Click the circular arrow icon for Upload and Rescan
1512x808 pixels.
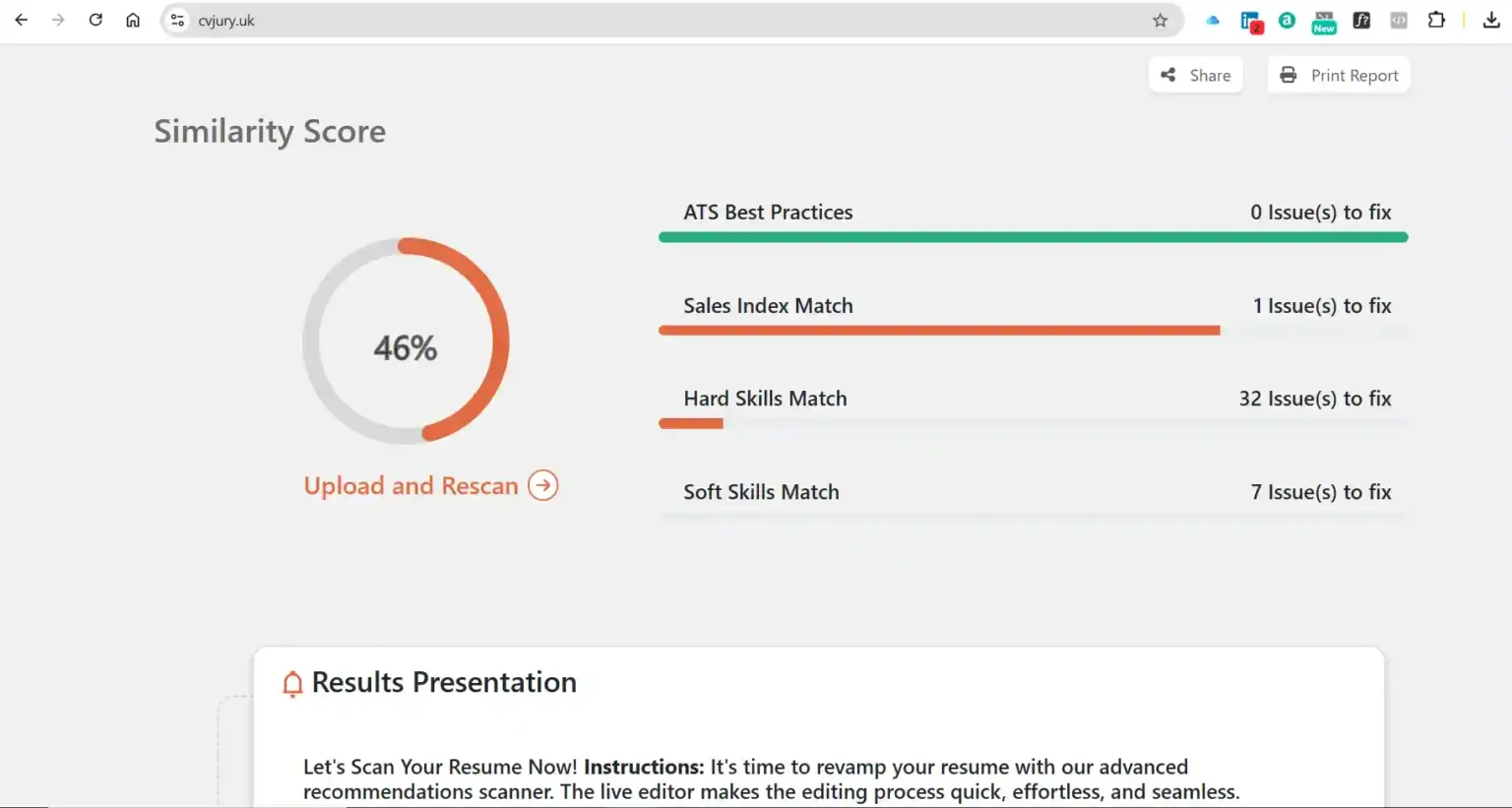point(542,485)
